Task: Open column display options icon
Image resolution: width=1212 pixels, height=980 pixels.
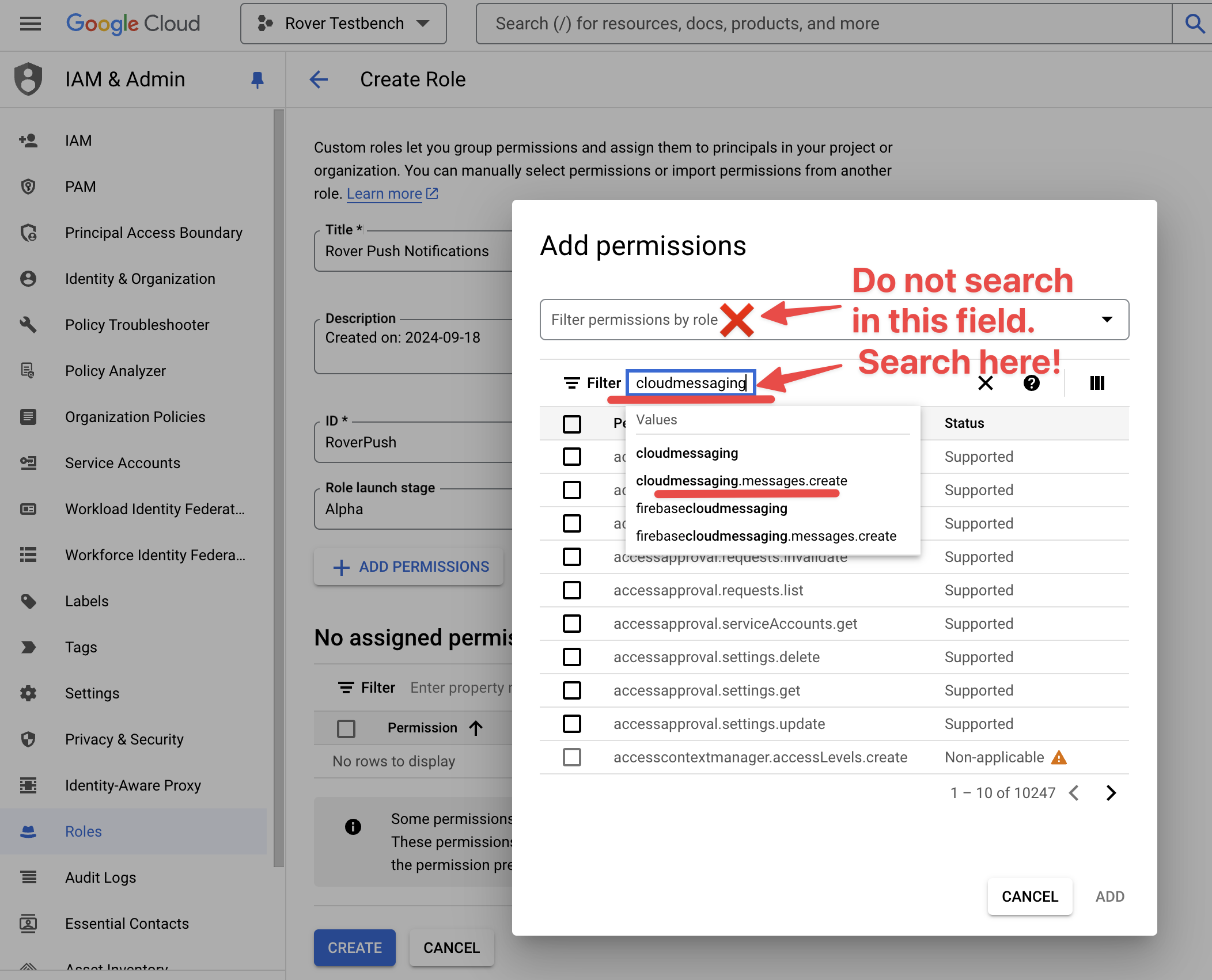Action: tap(1097, 383)
